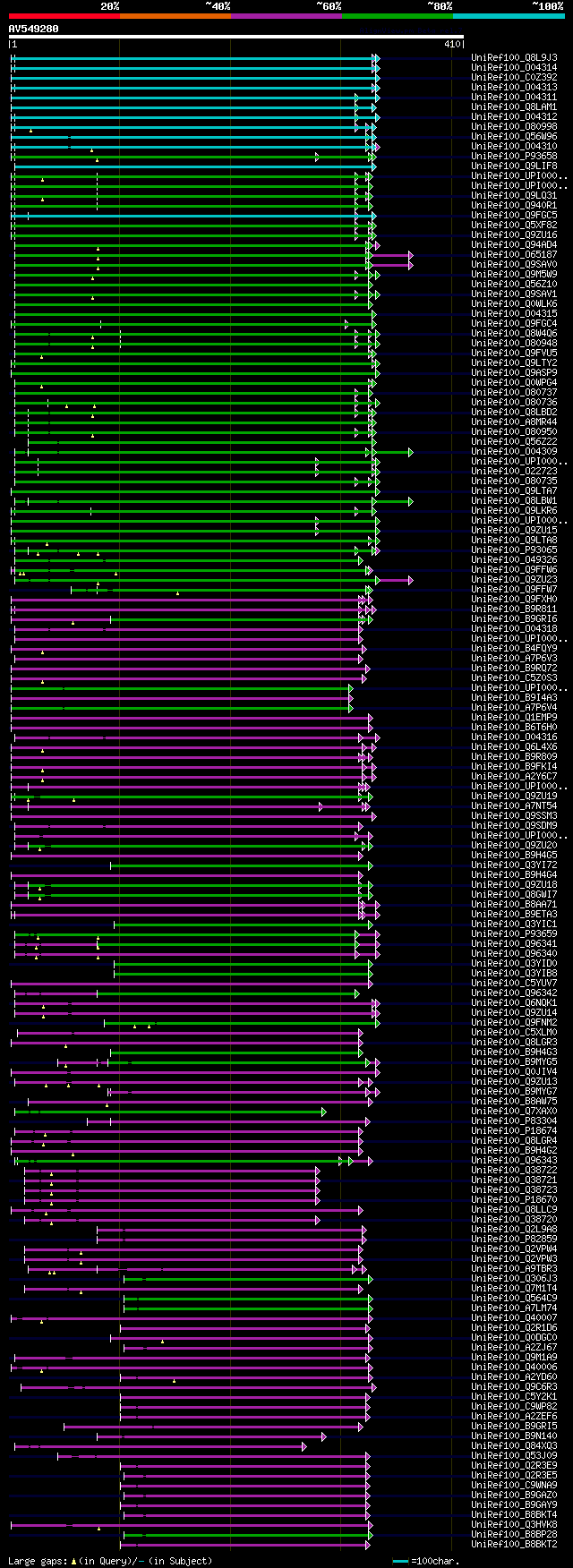Click the green ~80% identity color segment

[x=398, y=15]
